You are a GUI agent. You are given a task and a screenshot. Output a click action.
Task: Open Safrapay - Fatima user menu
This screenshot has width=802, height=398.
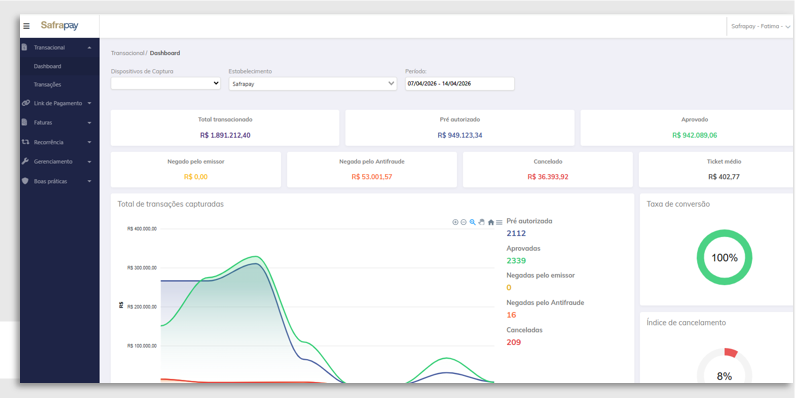pyautogui.click(x=761, y=26)
